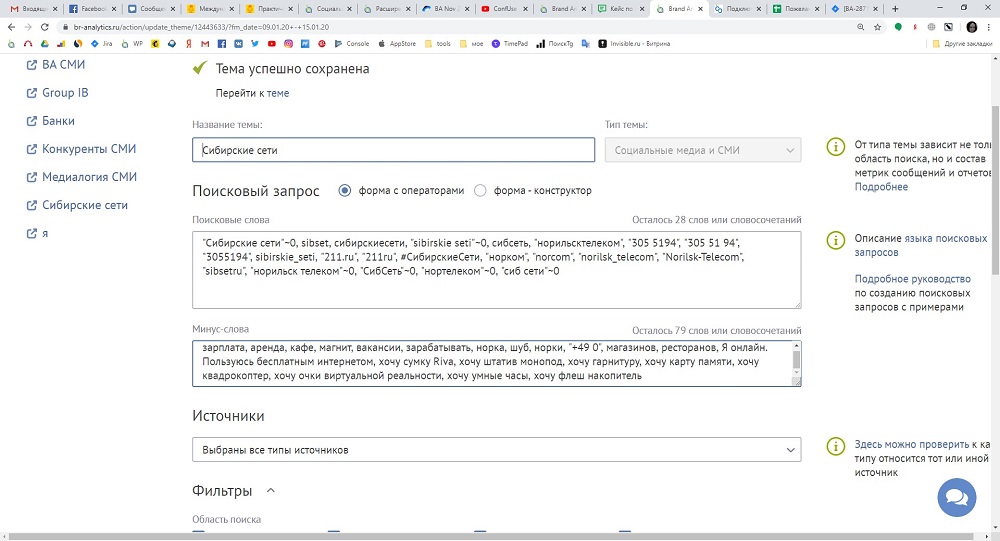Image resolution: width=1000 pixels, height=541 pixels.
Task: Click info icon beside search language description
Action: pos(835,240)
